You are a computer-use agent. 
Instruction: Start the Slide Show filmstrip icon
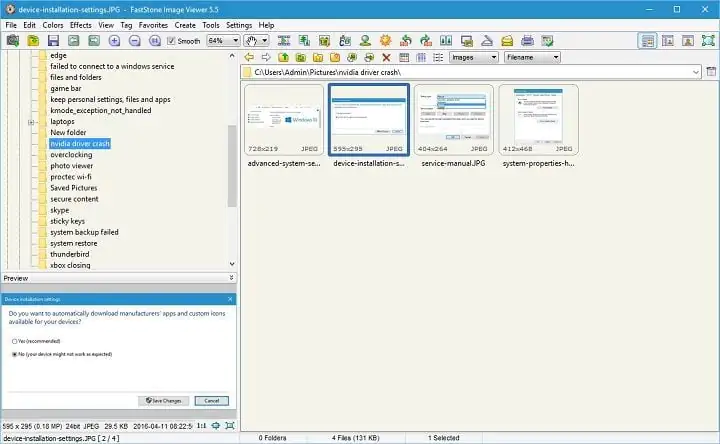tap(284, 41)
